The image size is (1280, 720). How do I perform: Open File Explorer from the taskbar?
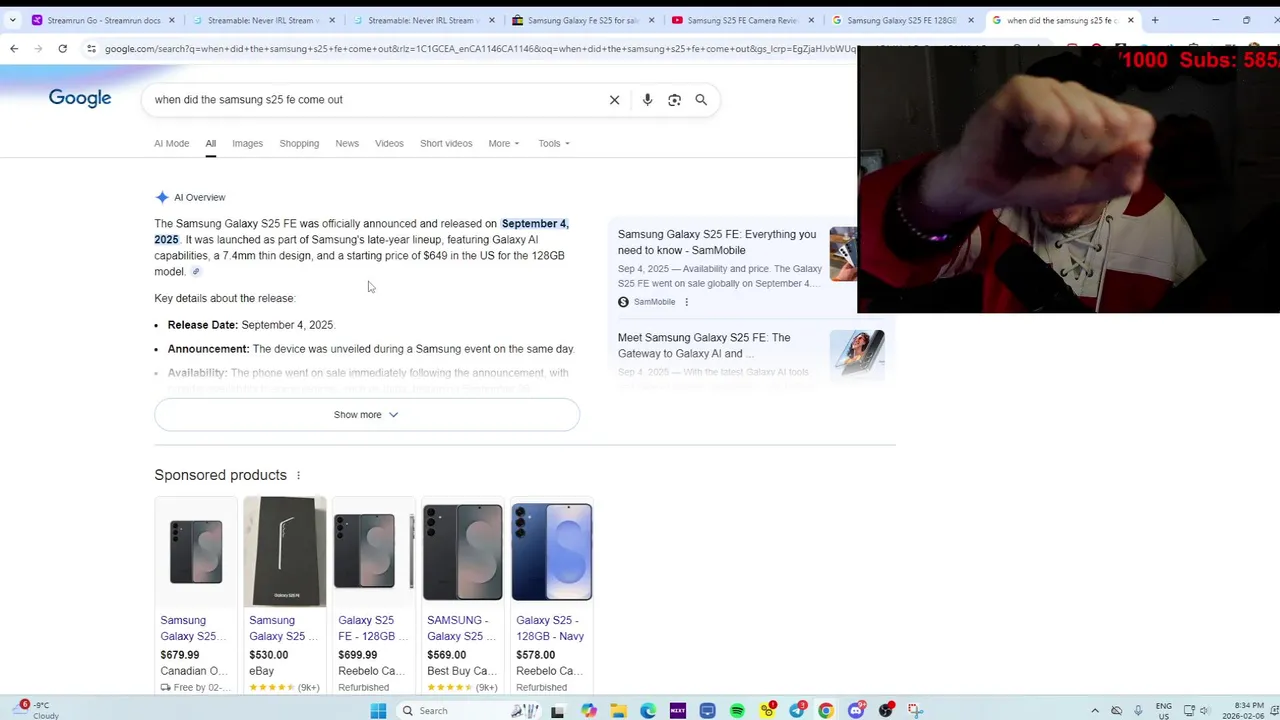(x=618, y=711)
